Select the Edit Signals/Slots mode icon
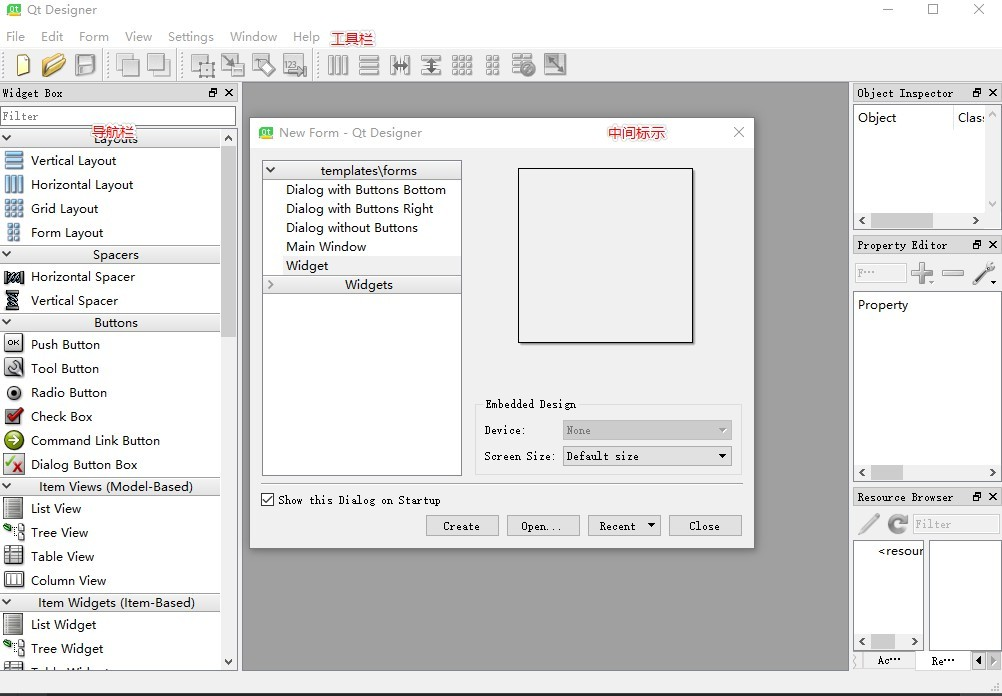 (x=233, y=65)
